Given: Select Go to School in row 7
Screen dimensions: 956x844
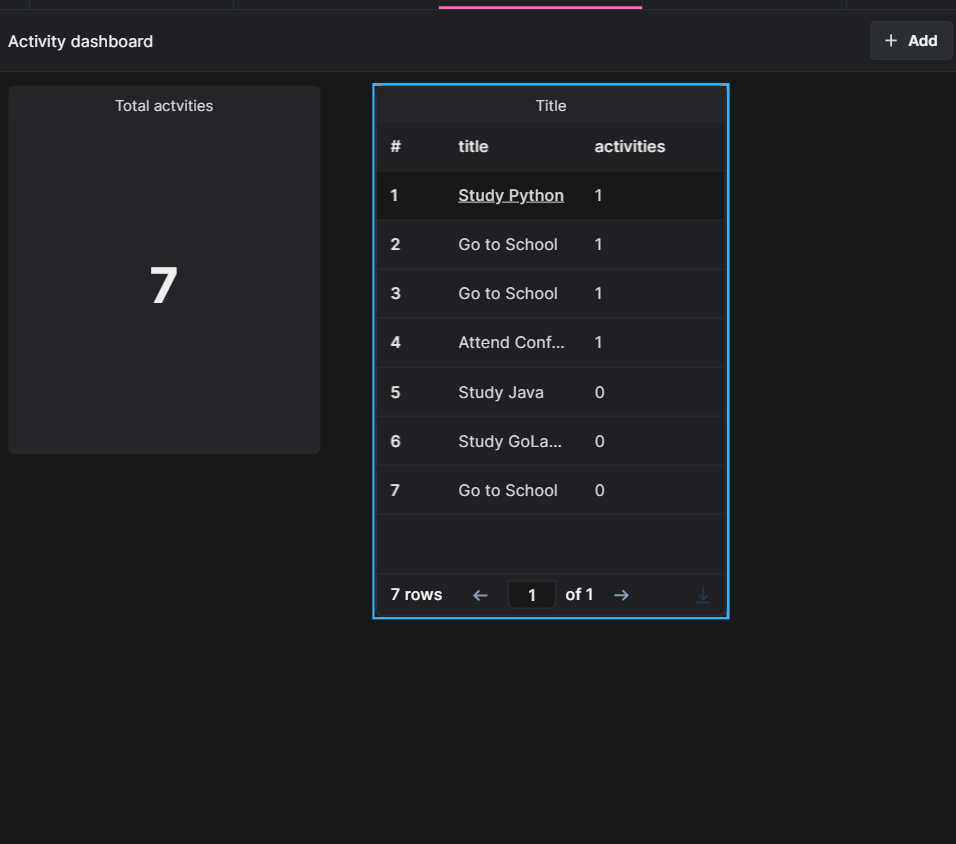Looking at the screenshot, I should [508, 490].
